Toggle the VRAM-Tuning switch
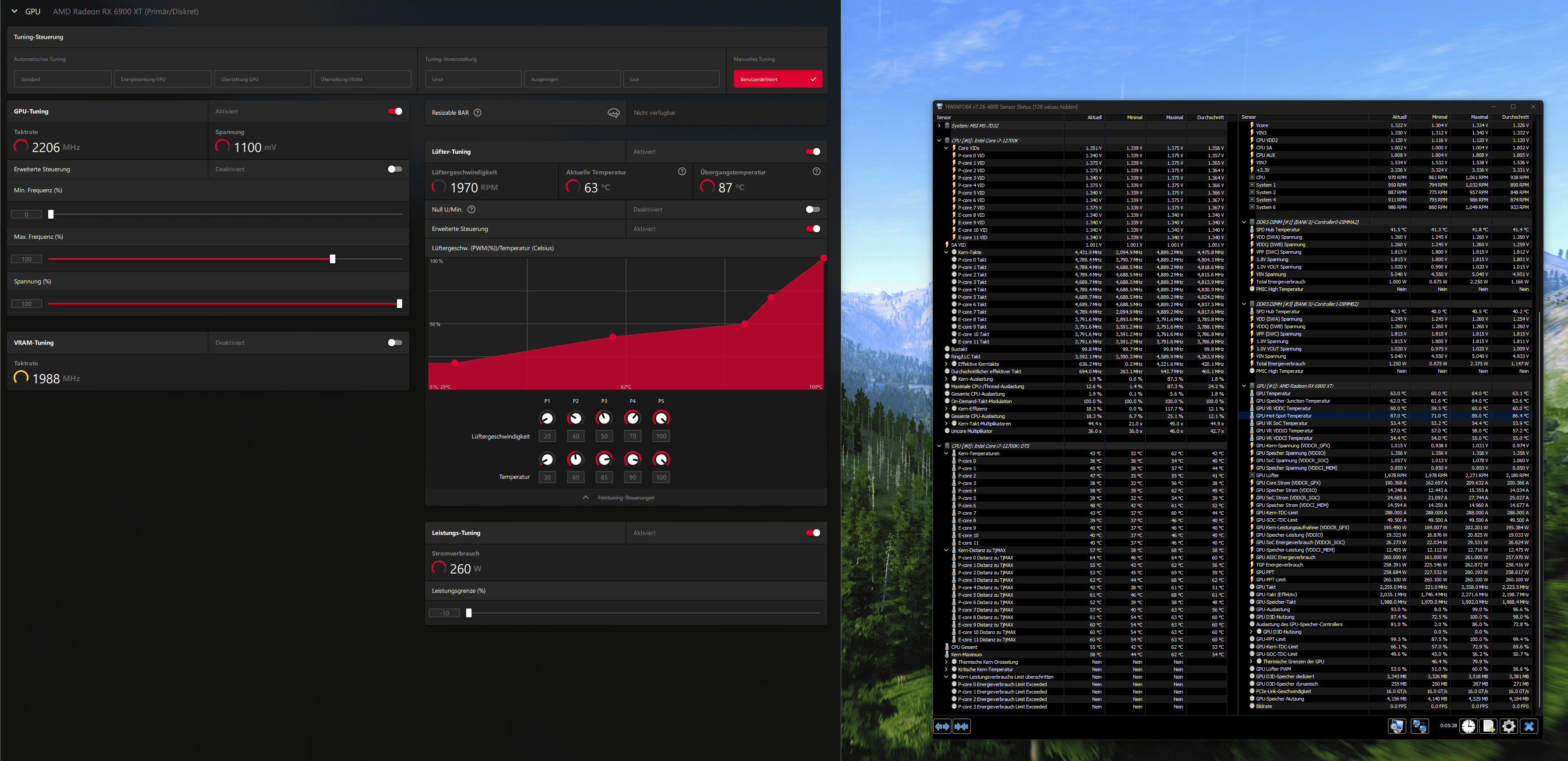 pyautogui.click(x=395, y=343)
